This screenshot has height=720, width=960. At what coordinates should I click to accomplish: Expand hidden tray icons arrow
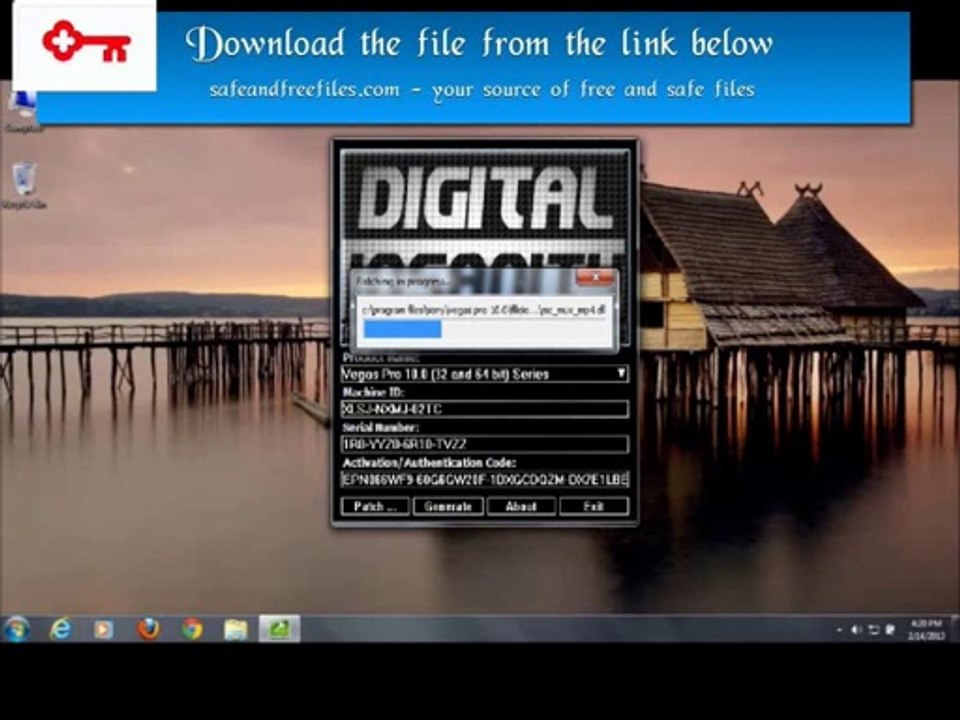(839, 630)
